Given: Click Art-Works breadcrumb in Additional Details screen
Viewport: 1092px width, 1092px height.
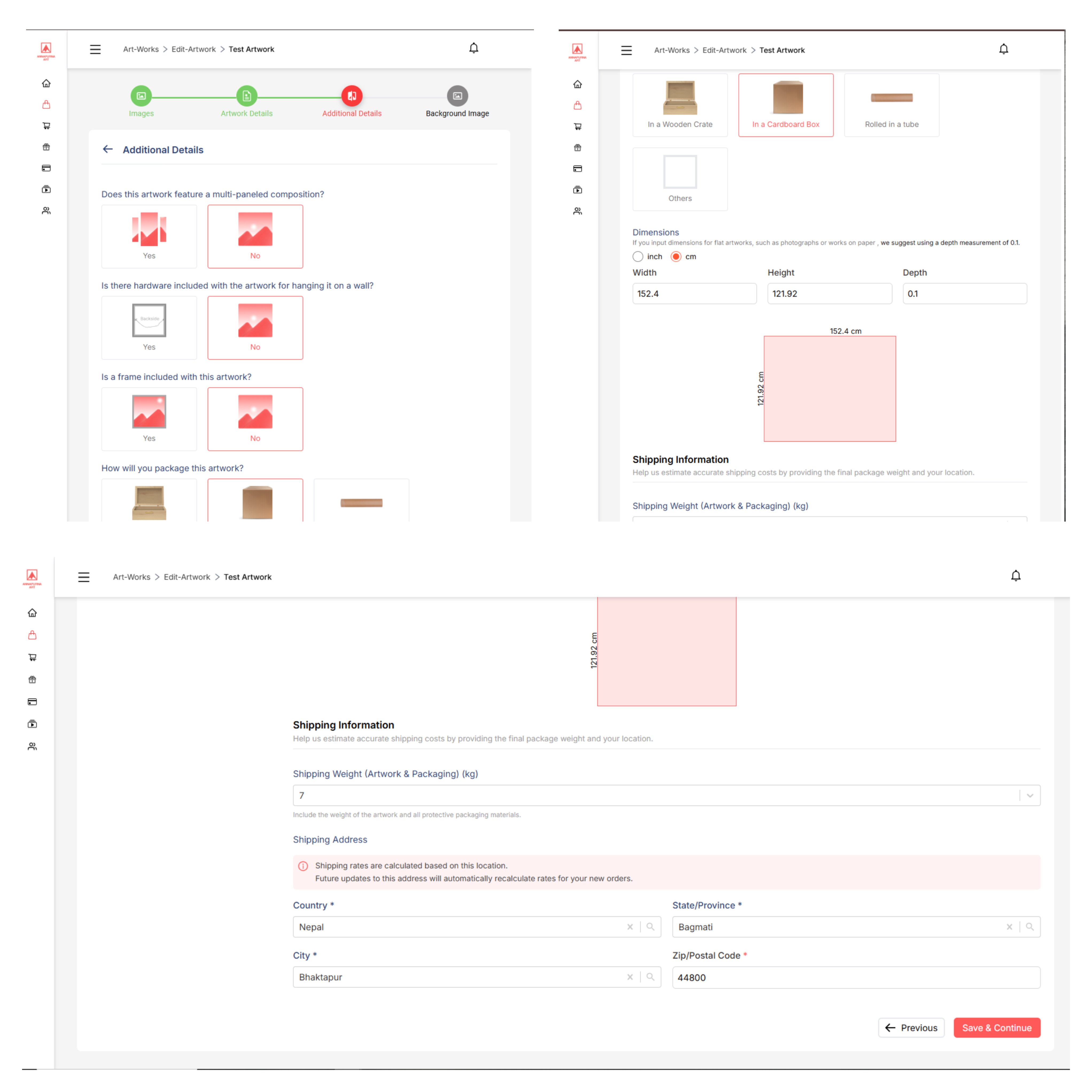Looking at the screenshot, I should pyautogui.click(x=141, y=49).
